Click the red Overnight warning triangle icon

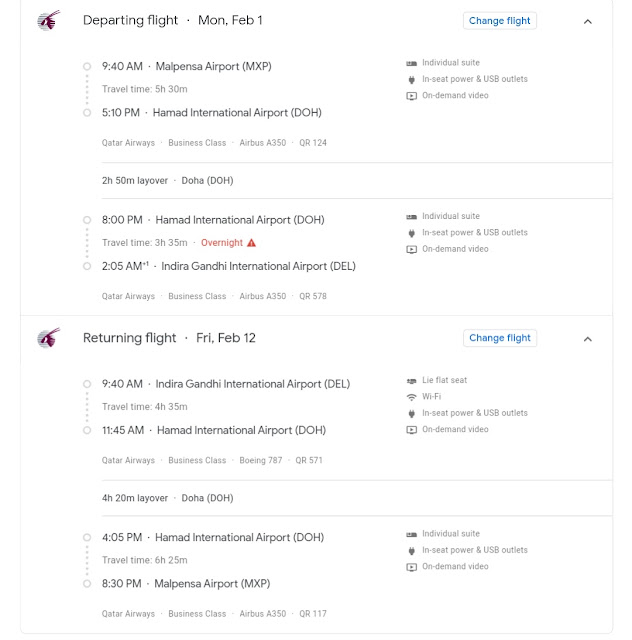(251, 243)
